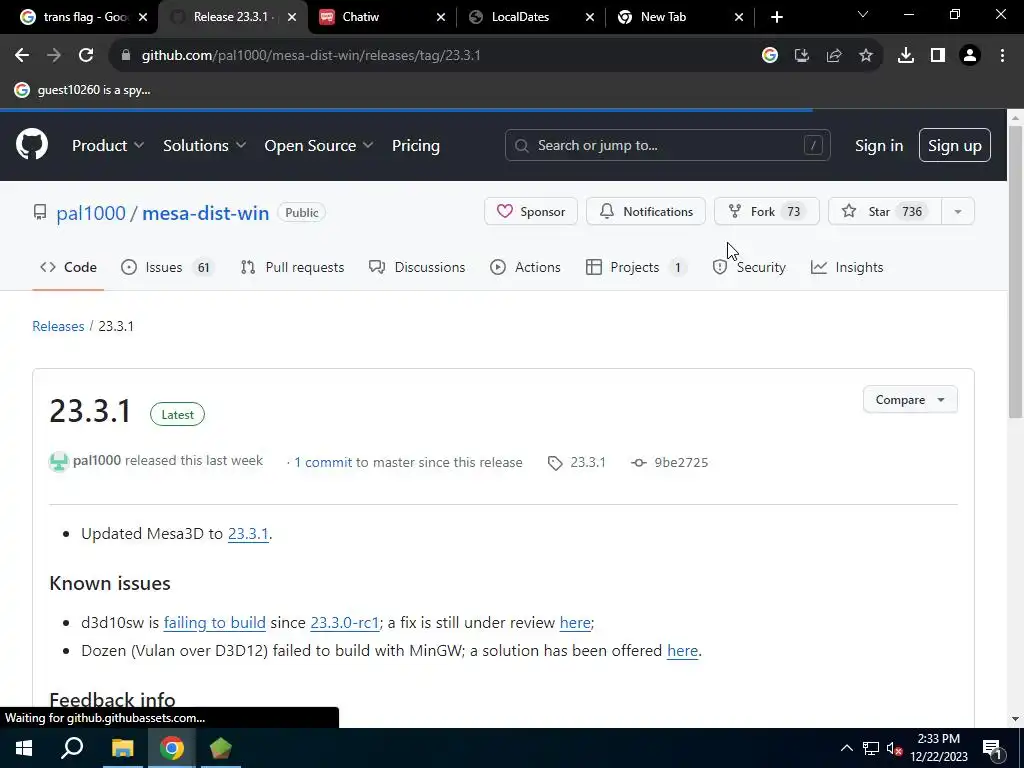1024x768 pixels.
Task: Open the pal1000 owner link
Action: [91, 213]
